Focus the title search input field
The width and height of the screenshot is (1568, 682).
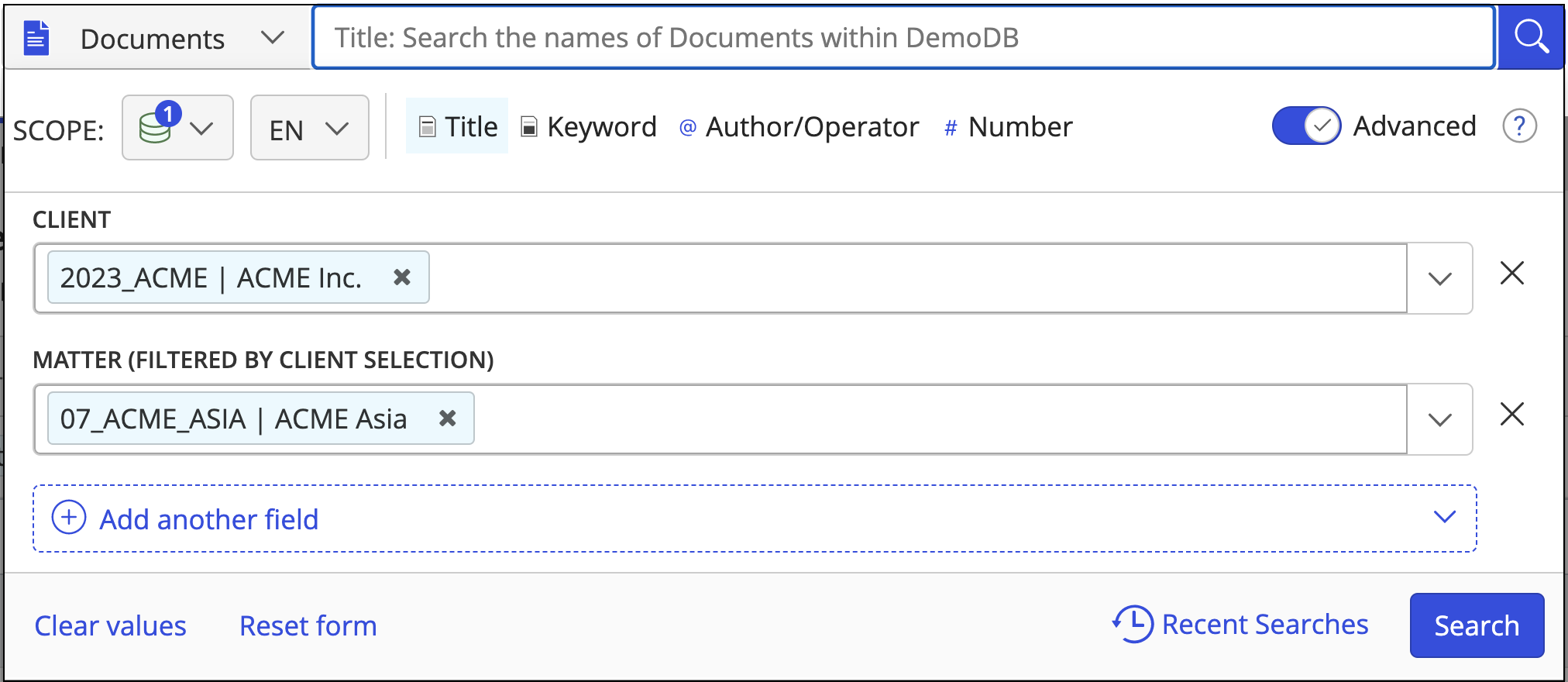point(903,37)
